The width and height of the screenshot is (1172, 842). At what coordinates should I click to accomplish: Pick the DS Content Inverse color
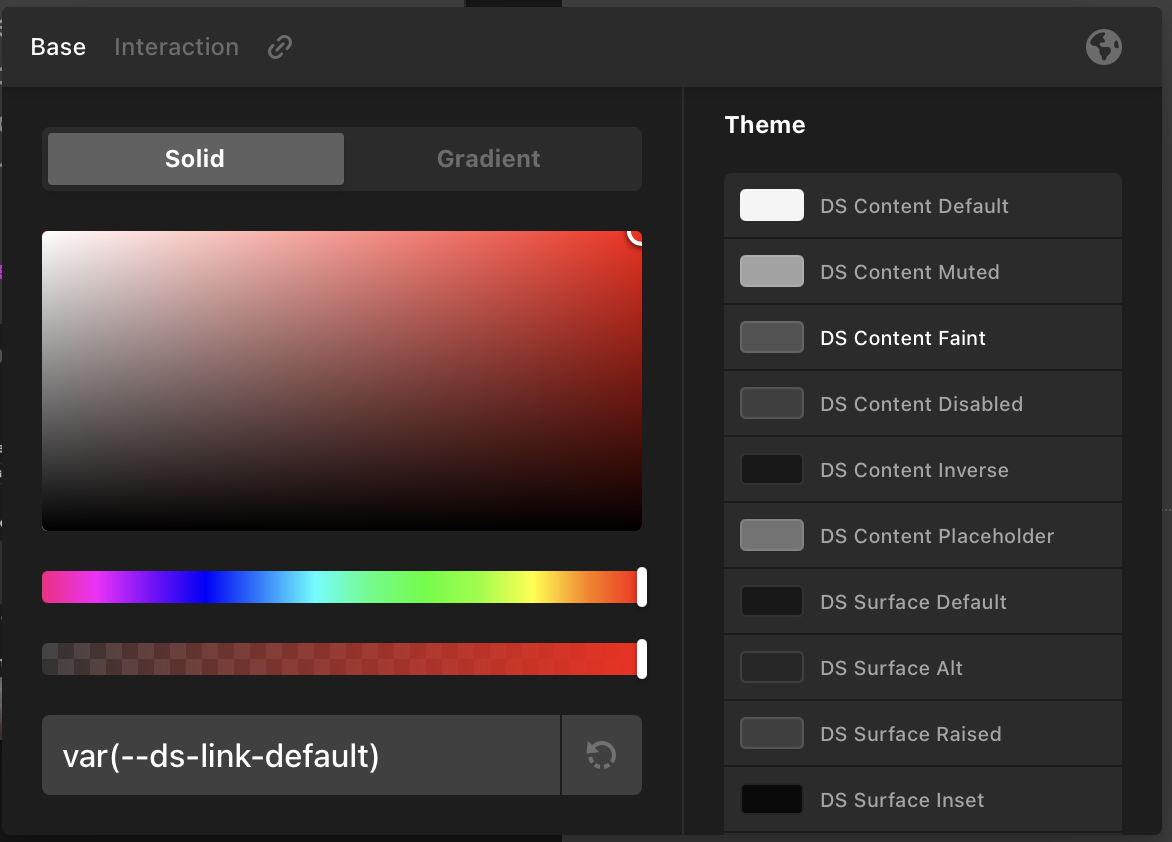point(922,470)
